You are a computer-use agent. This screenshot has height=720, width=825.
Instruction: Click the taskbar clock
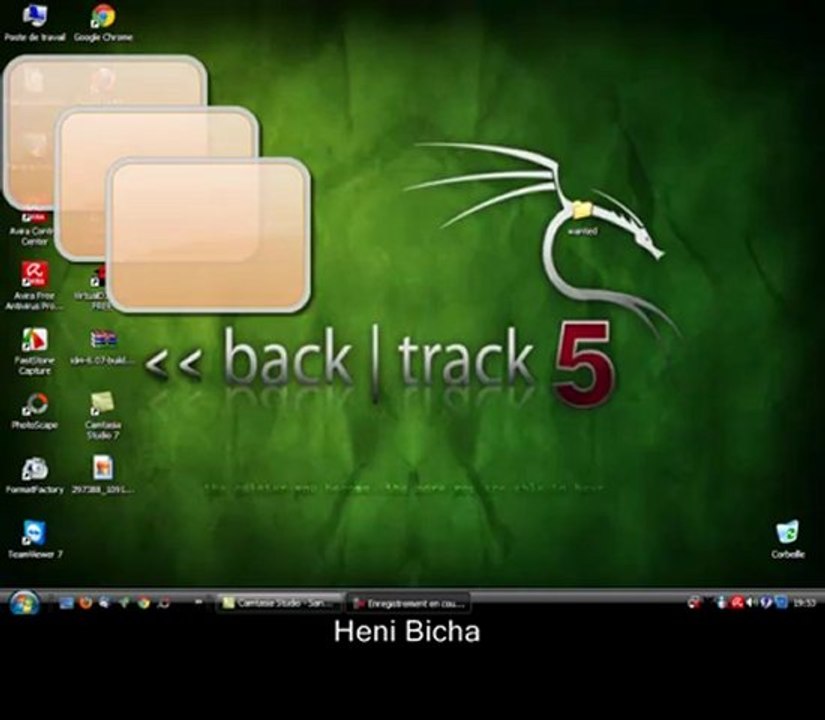click(x=805, y=603)
